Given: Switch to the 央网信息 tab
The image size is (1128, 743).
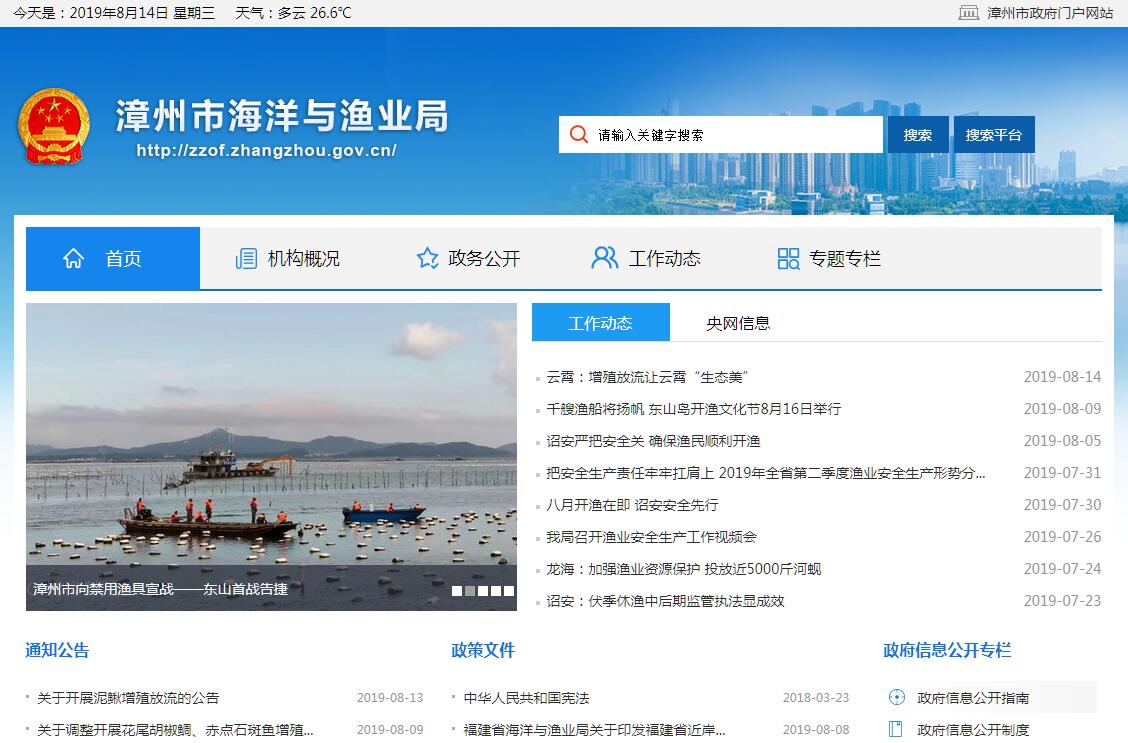Looking at the screenshot, I should tap(738, 323).
